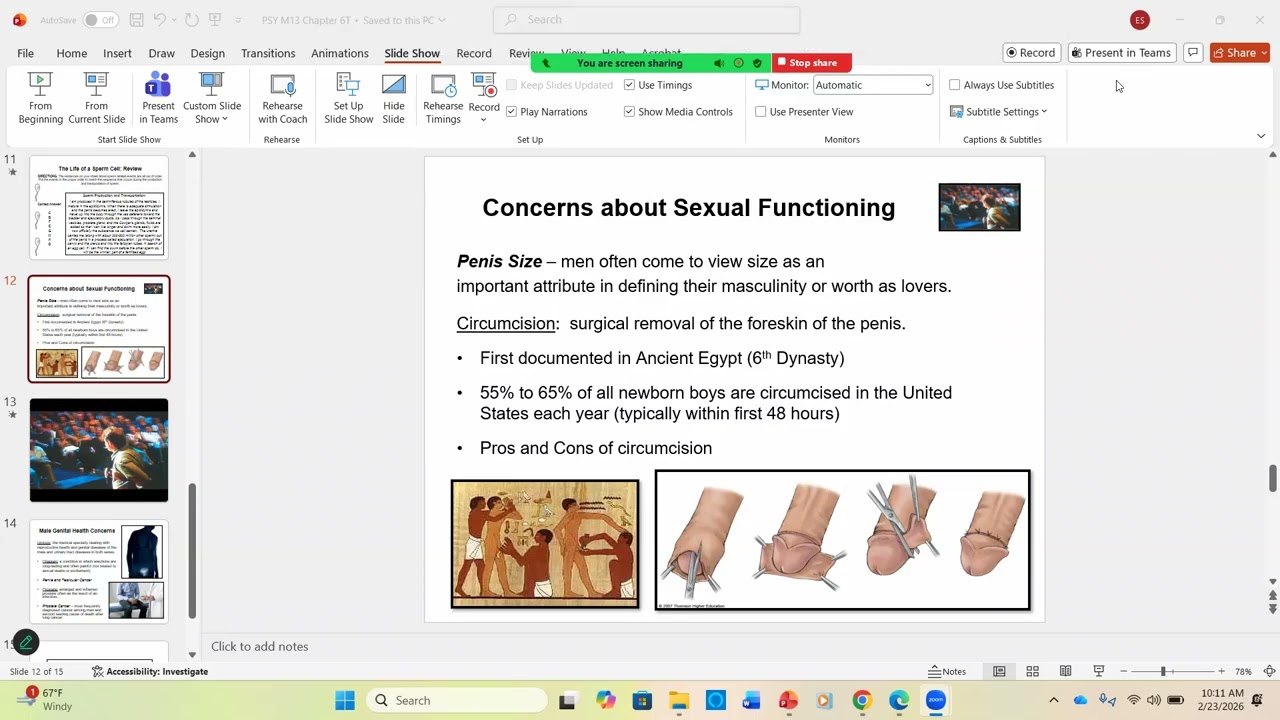Open Subtitle Settings dropdown
Screen dimensions: 1280x720
999,112
